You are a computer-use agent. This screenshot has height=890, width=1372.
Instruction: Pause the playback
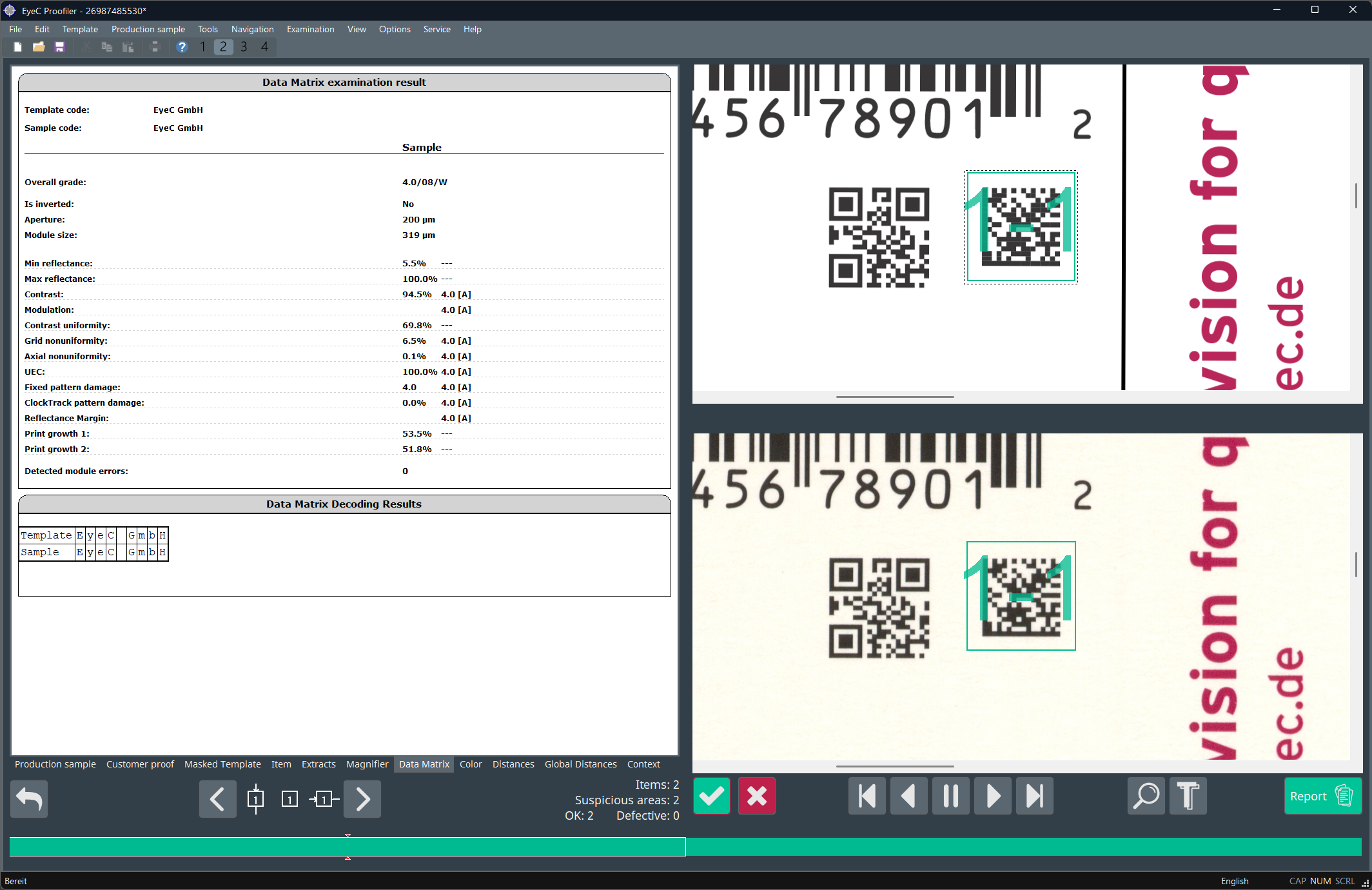click(951, 796)
